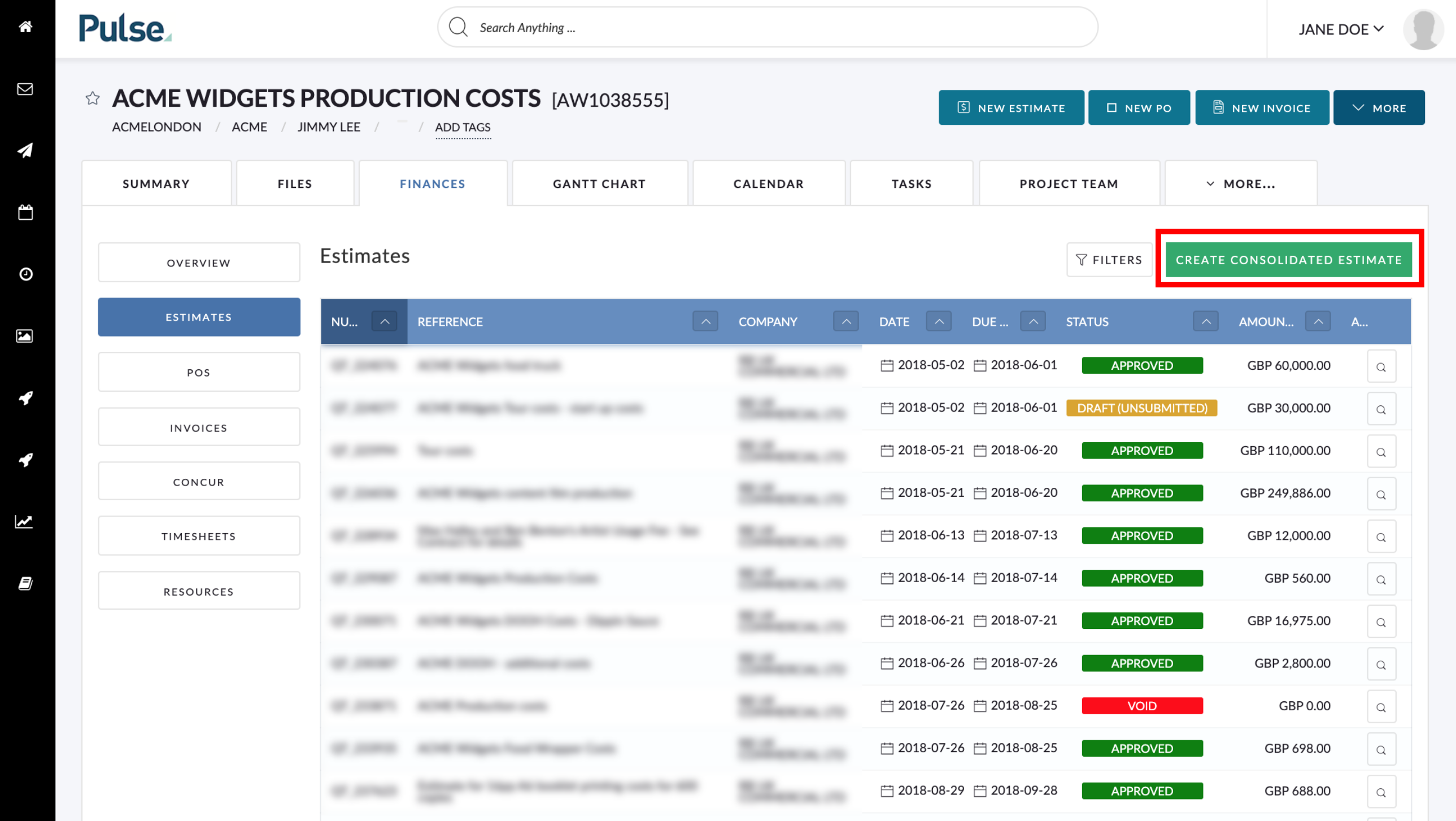Click the Pulse logo
This screenshot has width=1456, height=821.
[125, 28]
